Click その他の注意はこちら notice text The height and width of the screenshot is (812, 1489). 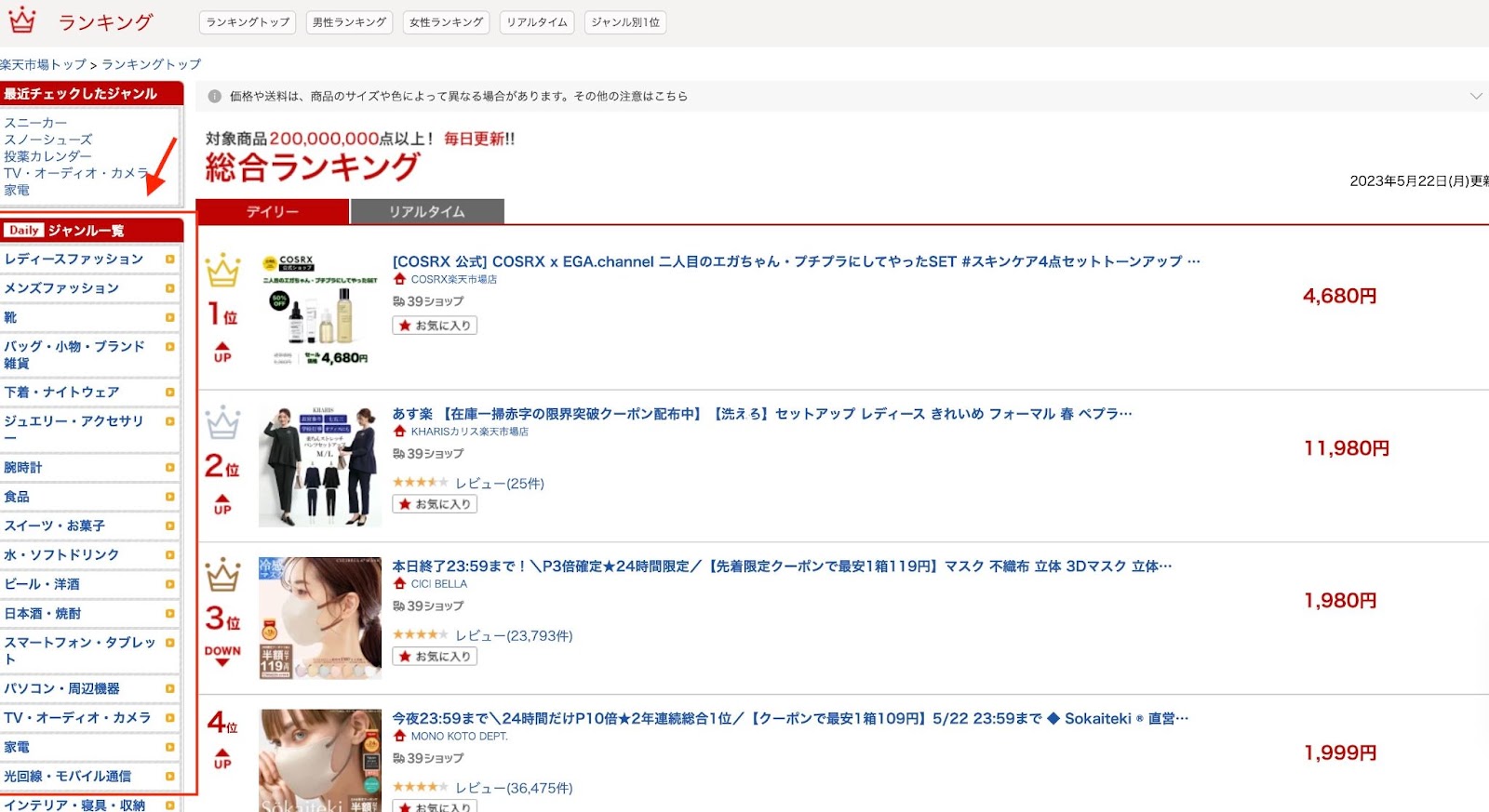click(630, 96)
